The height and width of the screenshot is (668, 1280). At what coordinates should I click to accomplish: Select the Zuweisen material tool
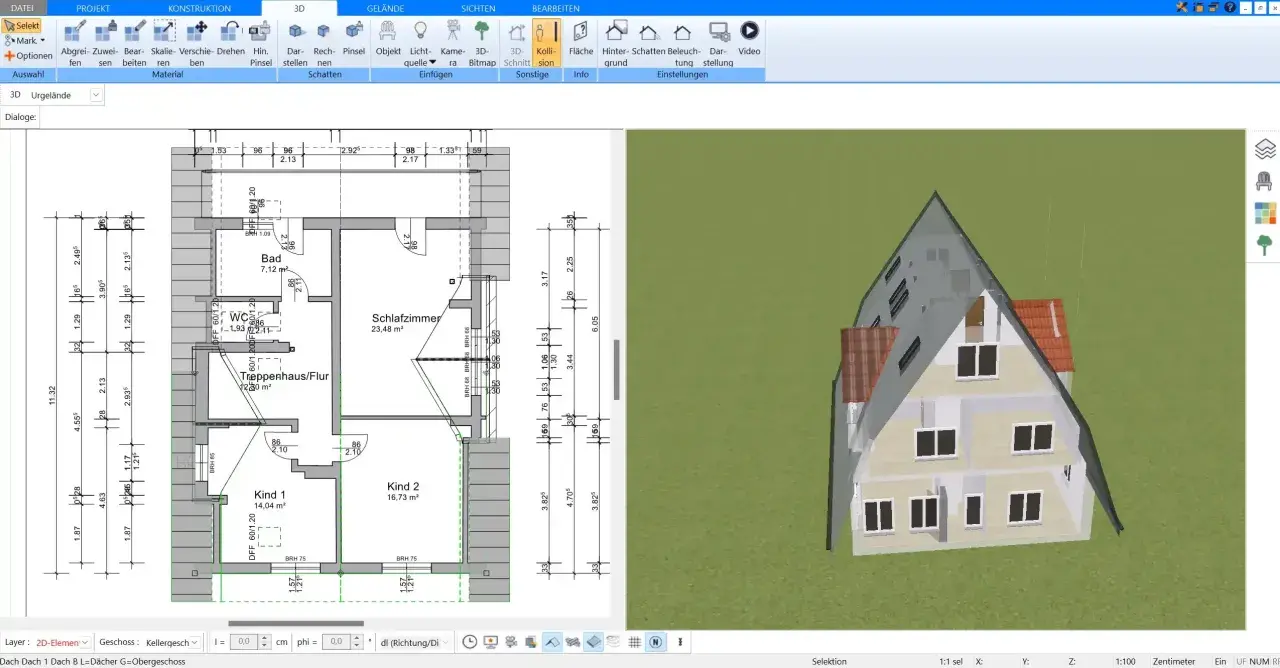coord(105,42)
